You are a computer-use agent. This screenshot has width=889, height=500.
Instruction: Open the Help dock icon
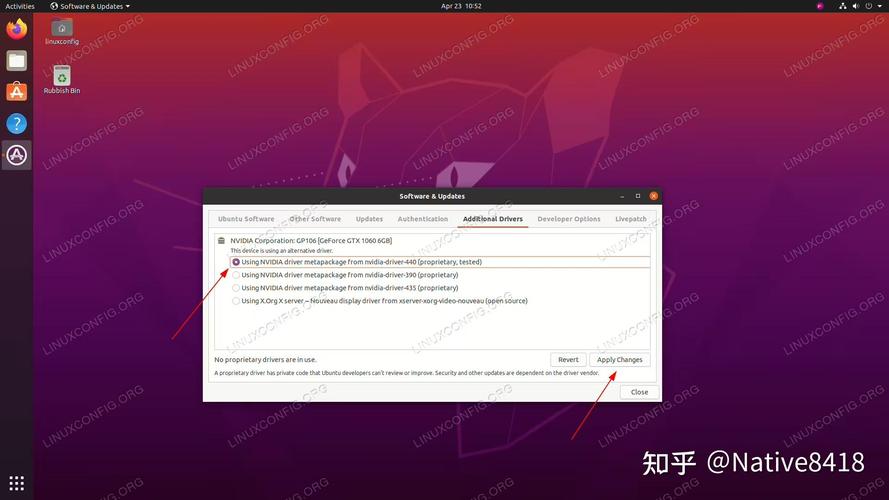pos(16,123)
